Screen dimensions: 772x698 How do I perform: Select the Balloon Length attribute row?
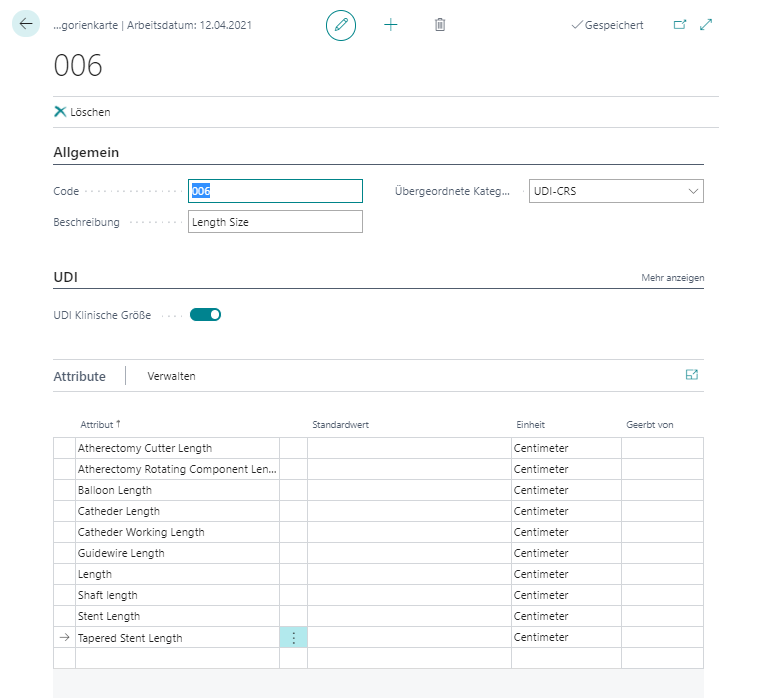point(115,490)
